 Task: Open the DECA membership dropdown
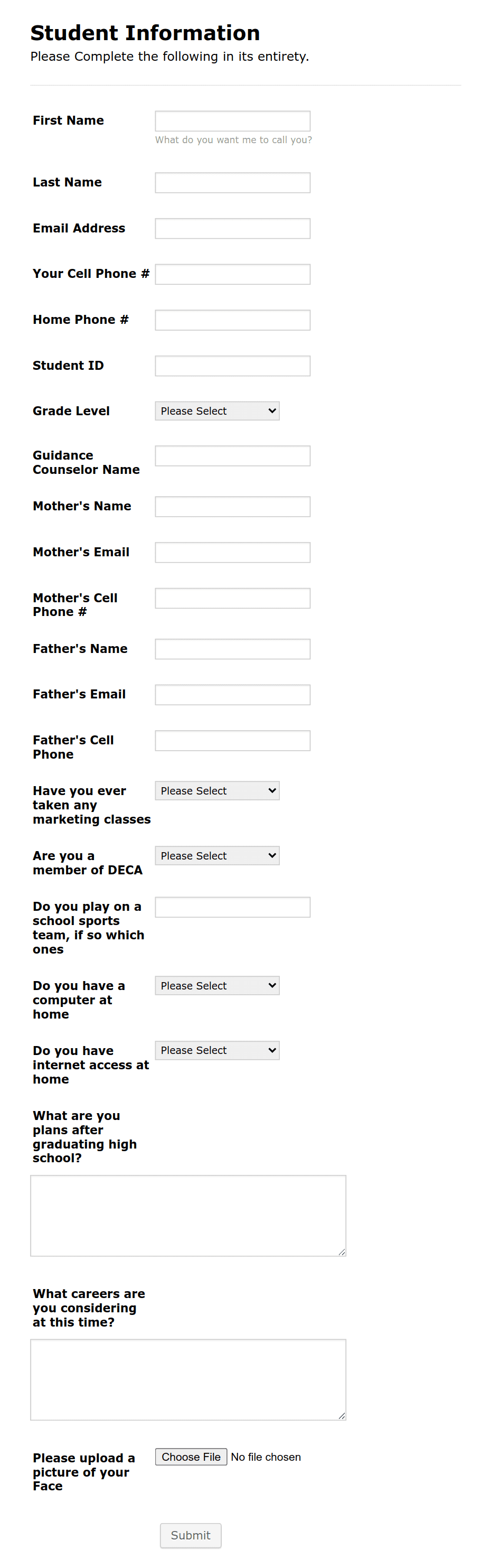click(216, 855)
